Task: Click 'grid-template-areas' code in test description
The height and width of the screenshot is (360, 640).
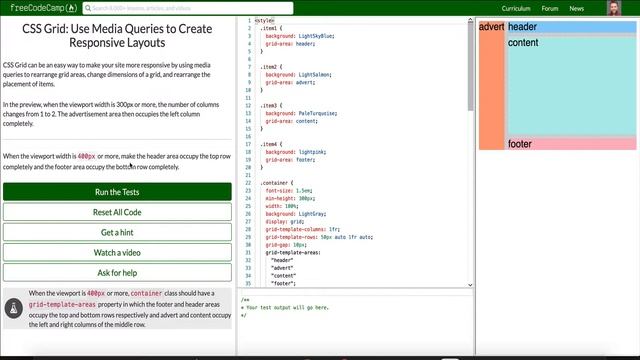Action: 62,305
